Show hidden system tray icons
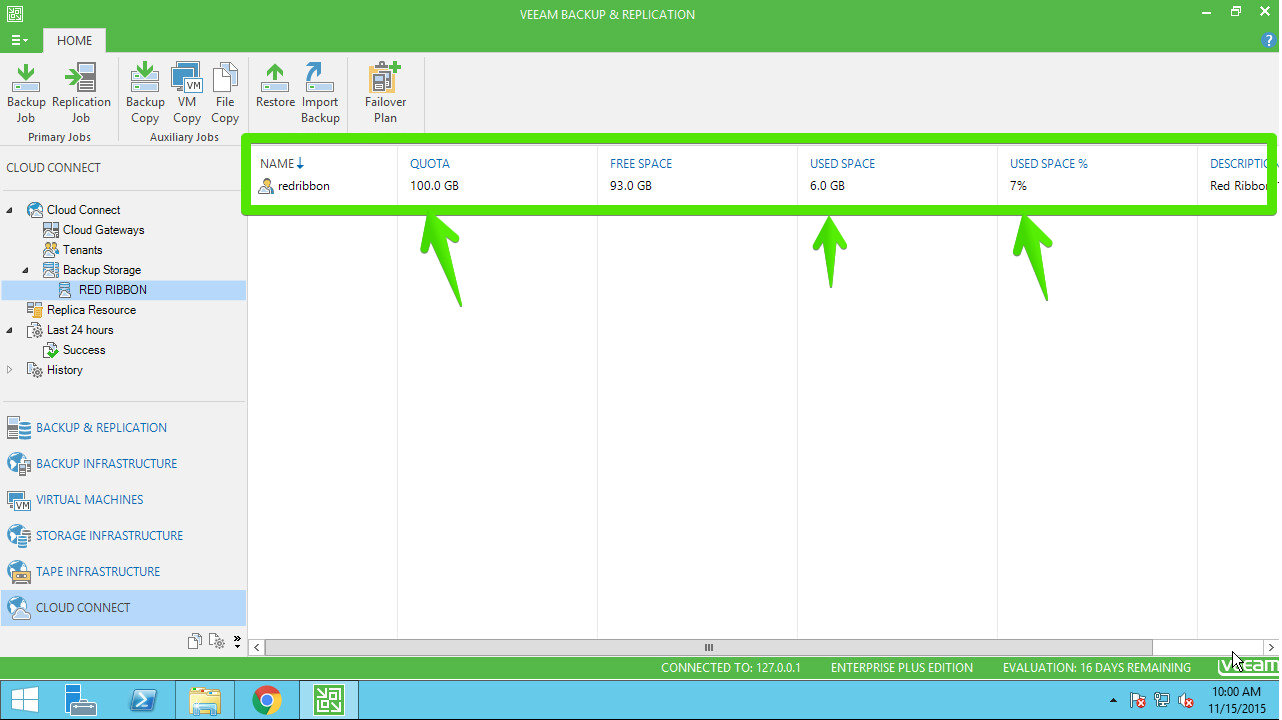 pyautogui.click(x=1113, y=701)
